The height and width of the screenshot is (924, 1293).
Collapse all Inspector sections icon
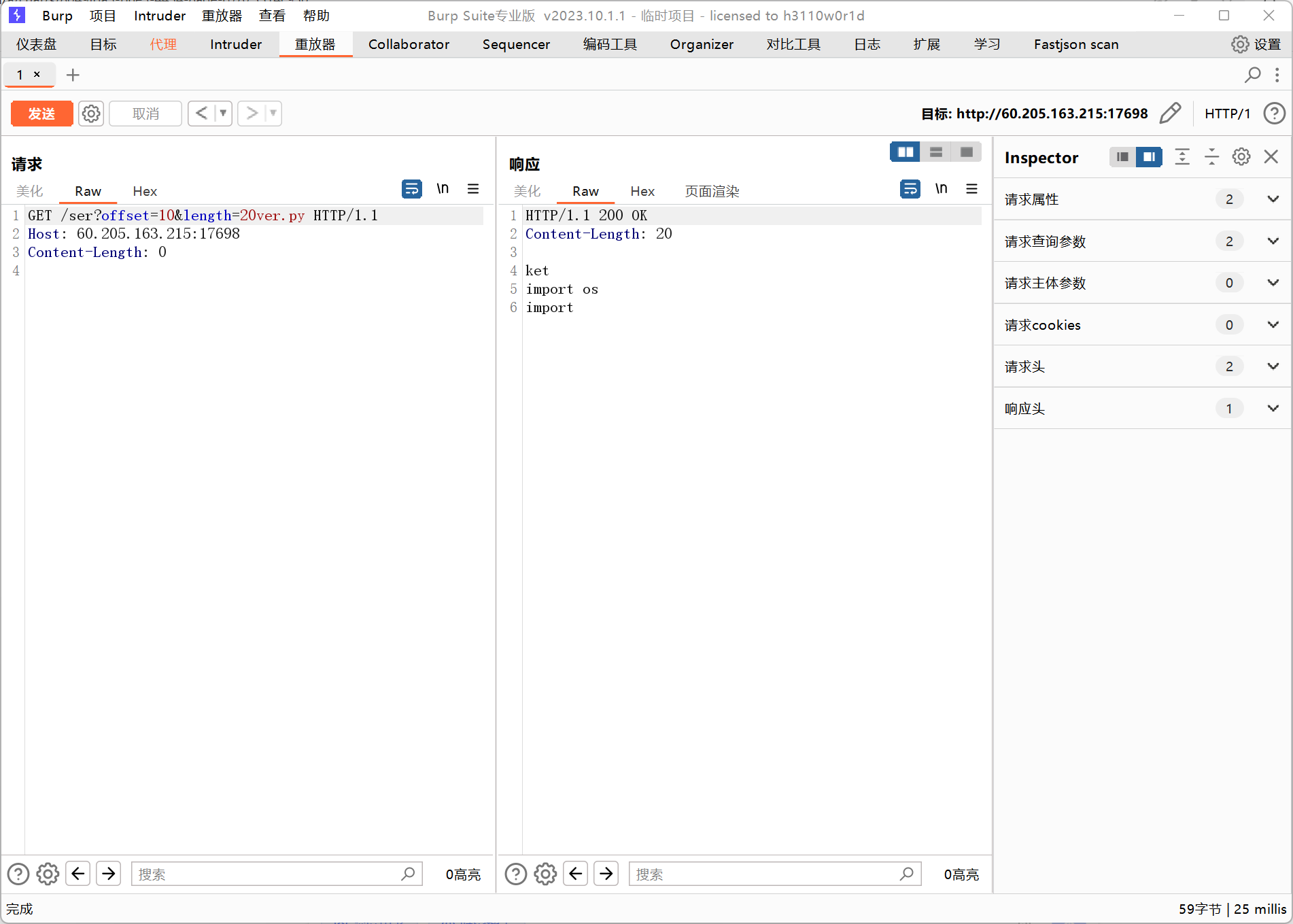click(1211, 157)
